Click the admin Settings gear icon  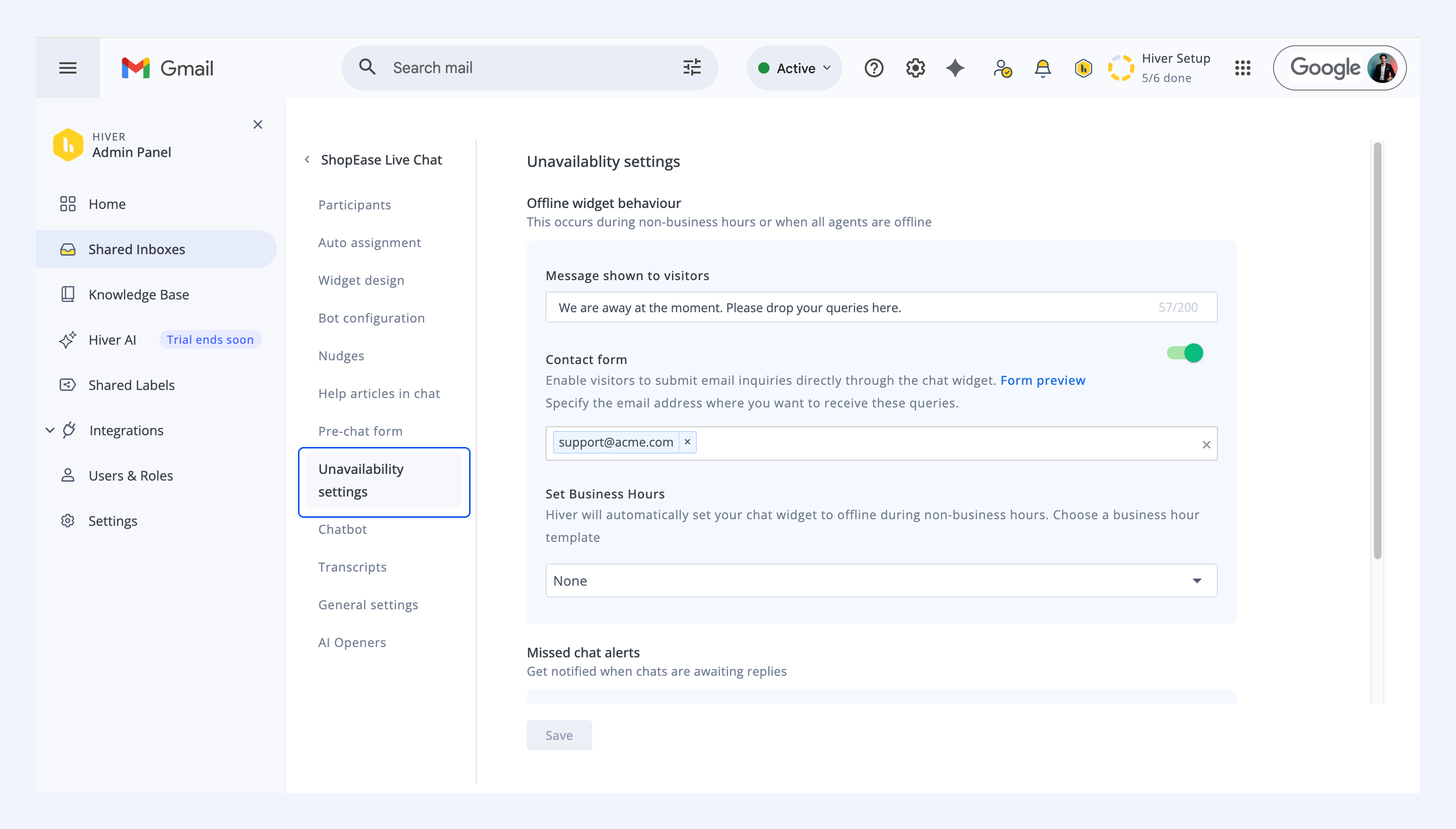click(68, 521)
